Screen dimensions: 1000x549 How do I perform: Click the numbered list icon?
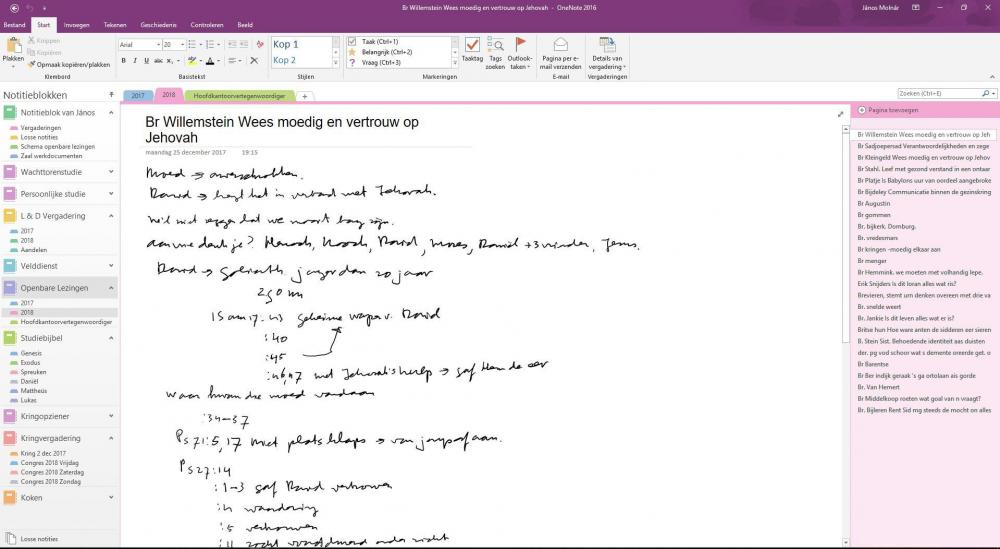pos(211,45)
